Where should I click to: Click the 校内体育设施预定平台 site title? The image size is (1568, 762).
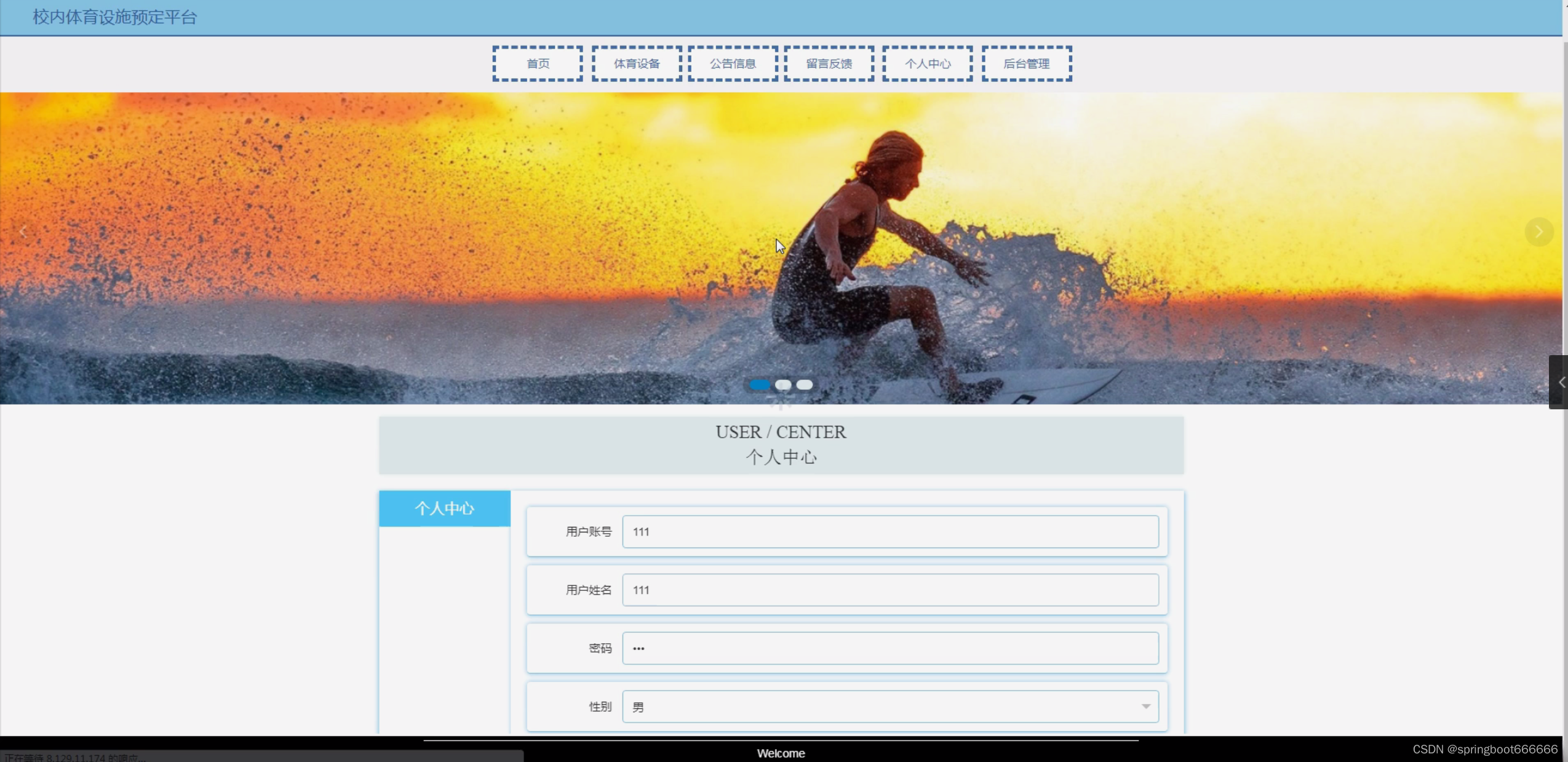[x=115, y=17]
